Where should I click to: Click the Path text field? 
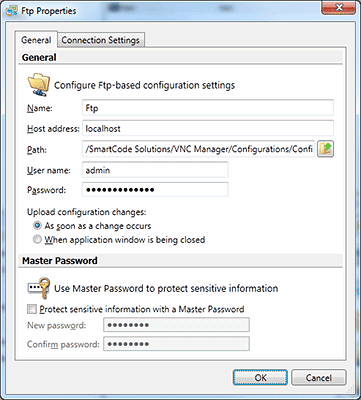(x=198, y=149)
